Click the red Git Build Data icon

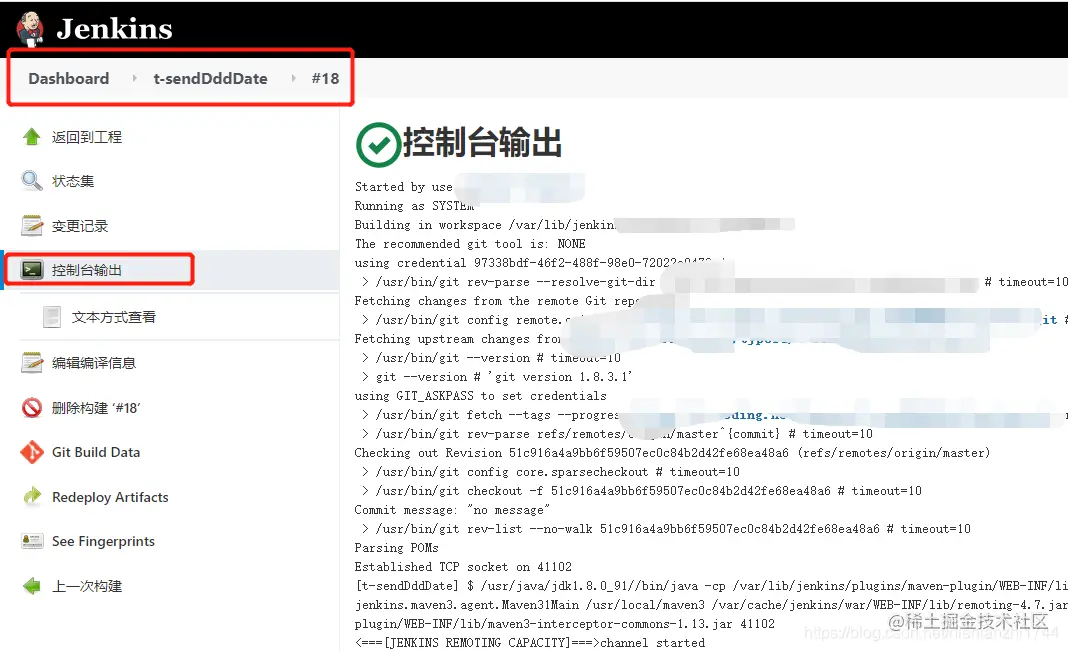(31, 451)
